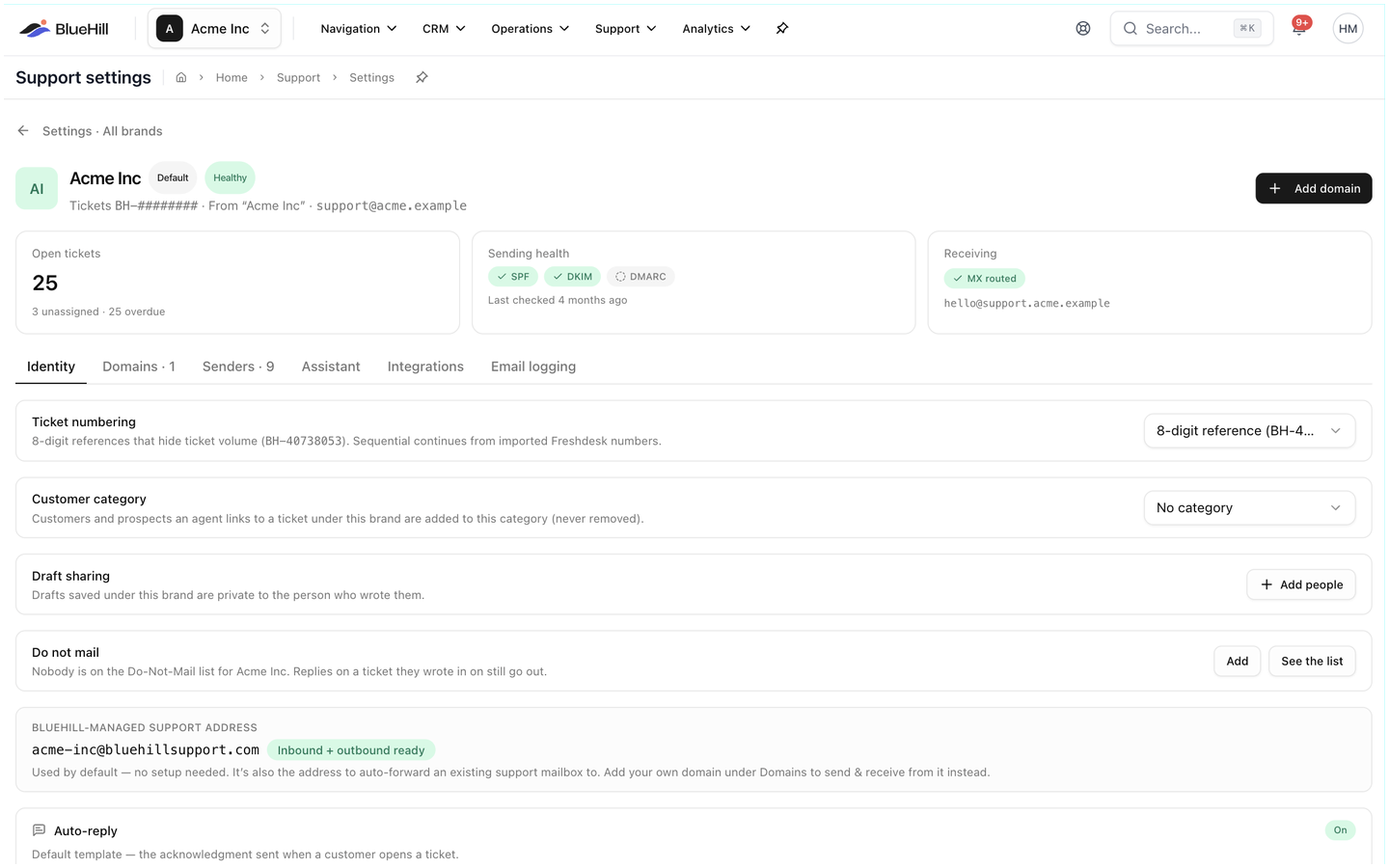The width and height of the screenshot is (1389, 868).
Task: Expand the ticket numbering dropdown
Action: 1249,431
